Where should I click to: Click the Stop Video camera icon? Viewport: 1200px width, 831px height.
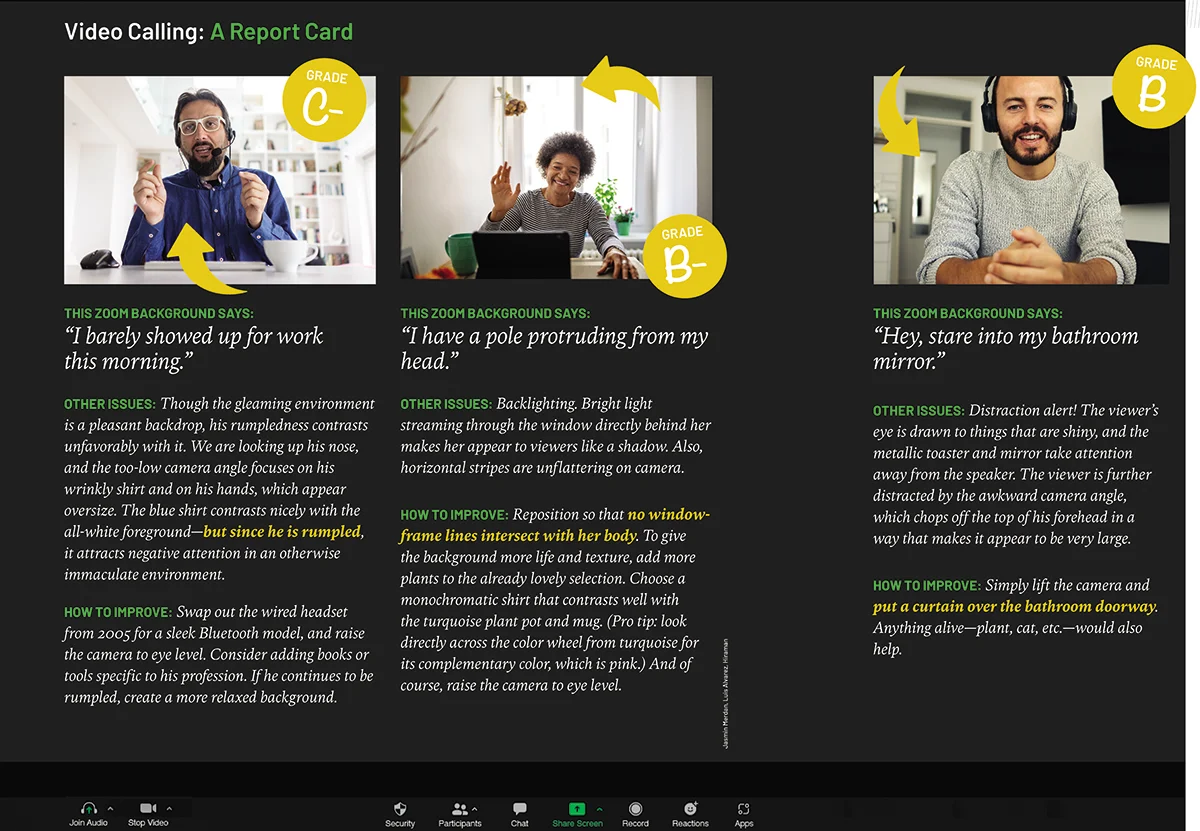coord(148,808)
